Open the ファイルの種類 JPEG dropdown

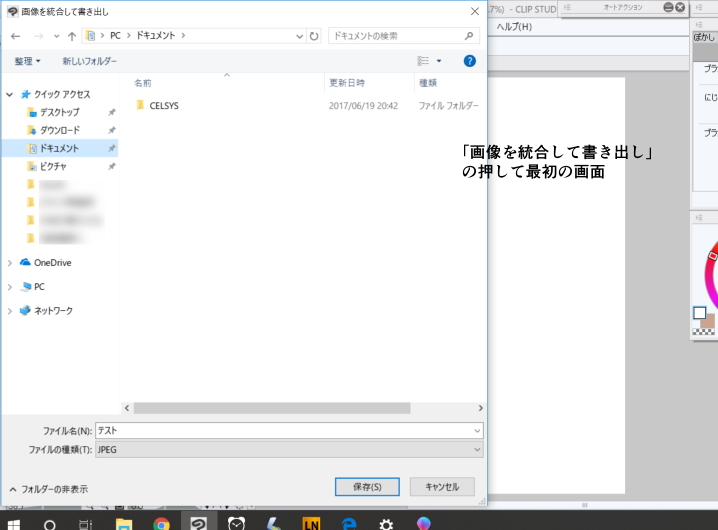(289, 450)
